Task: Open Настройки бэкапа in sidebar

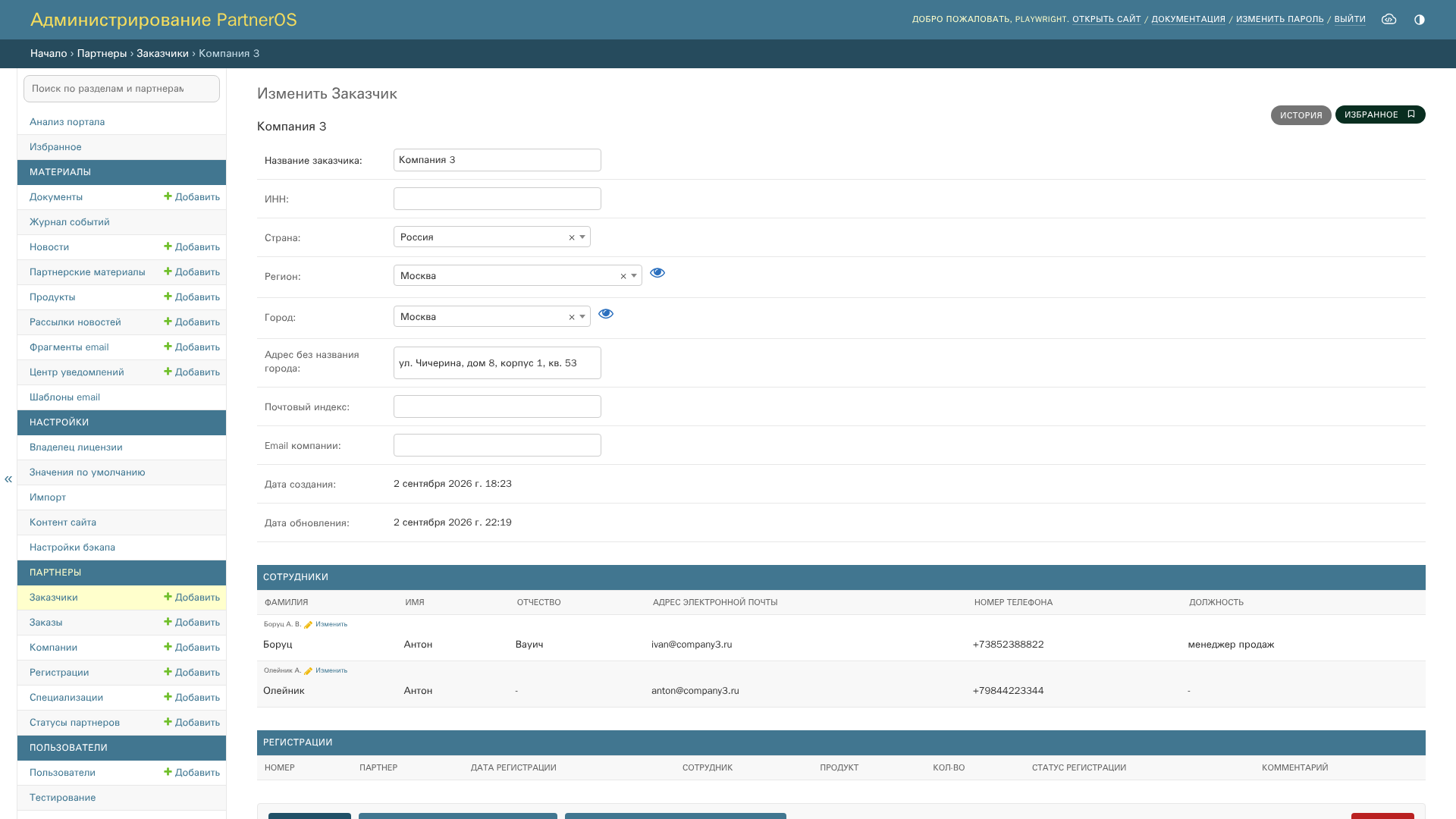Action: coord(72,548)
